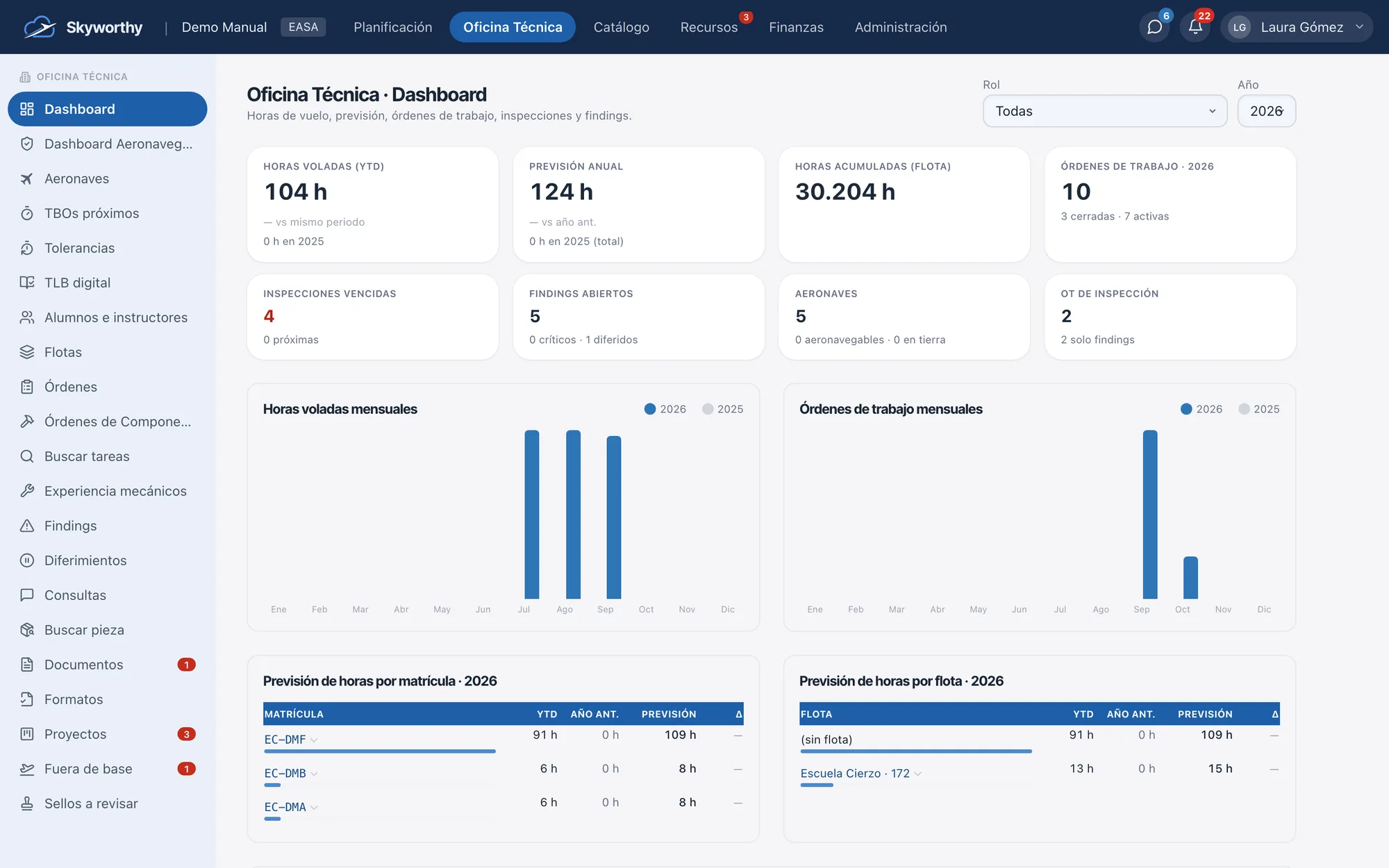
Task: Open Documentos in the sidebar
Action: click(x=108, y=665)
